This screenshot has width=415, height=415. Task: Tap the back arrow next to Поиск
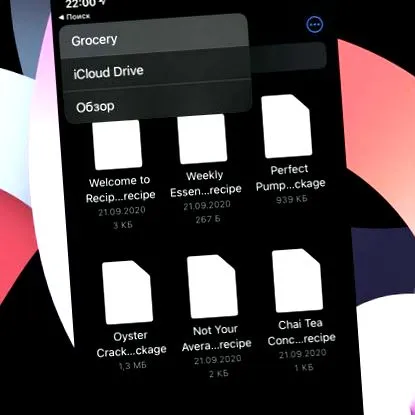61,17
